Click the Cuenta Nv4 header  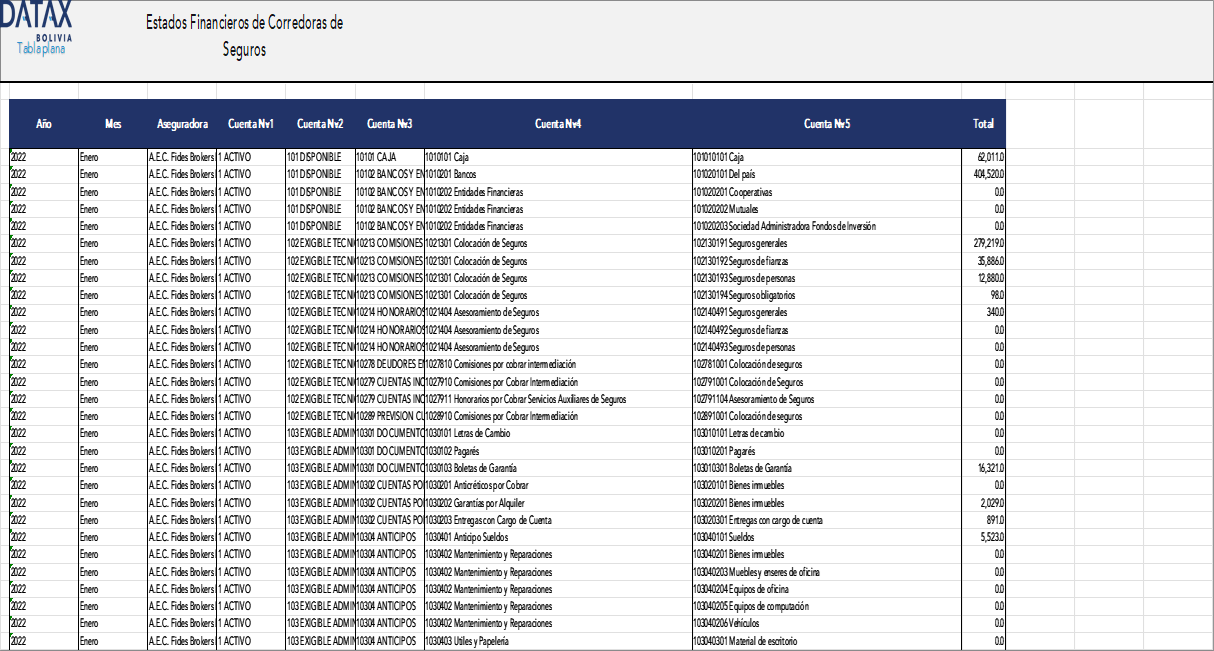558,124
